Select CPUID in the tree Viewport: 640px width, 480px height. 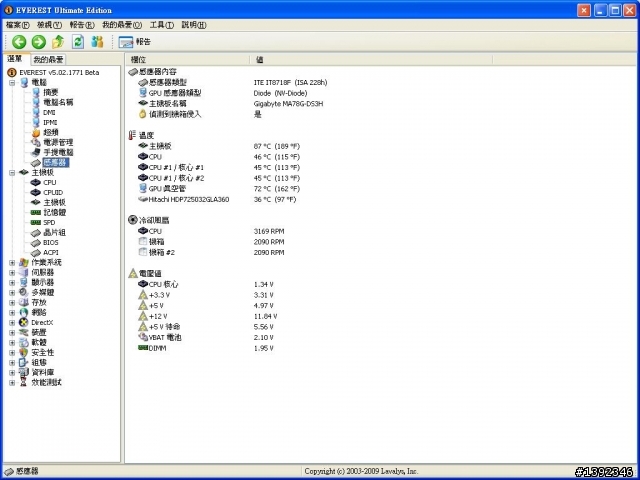pyautogui.click(x=53, y=193)
